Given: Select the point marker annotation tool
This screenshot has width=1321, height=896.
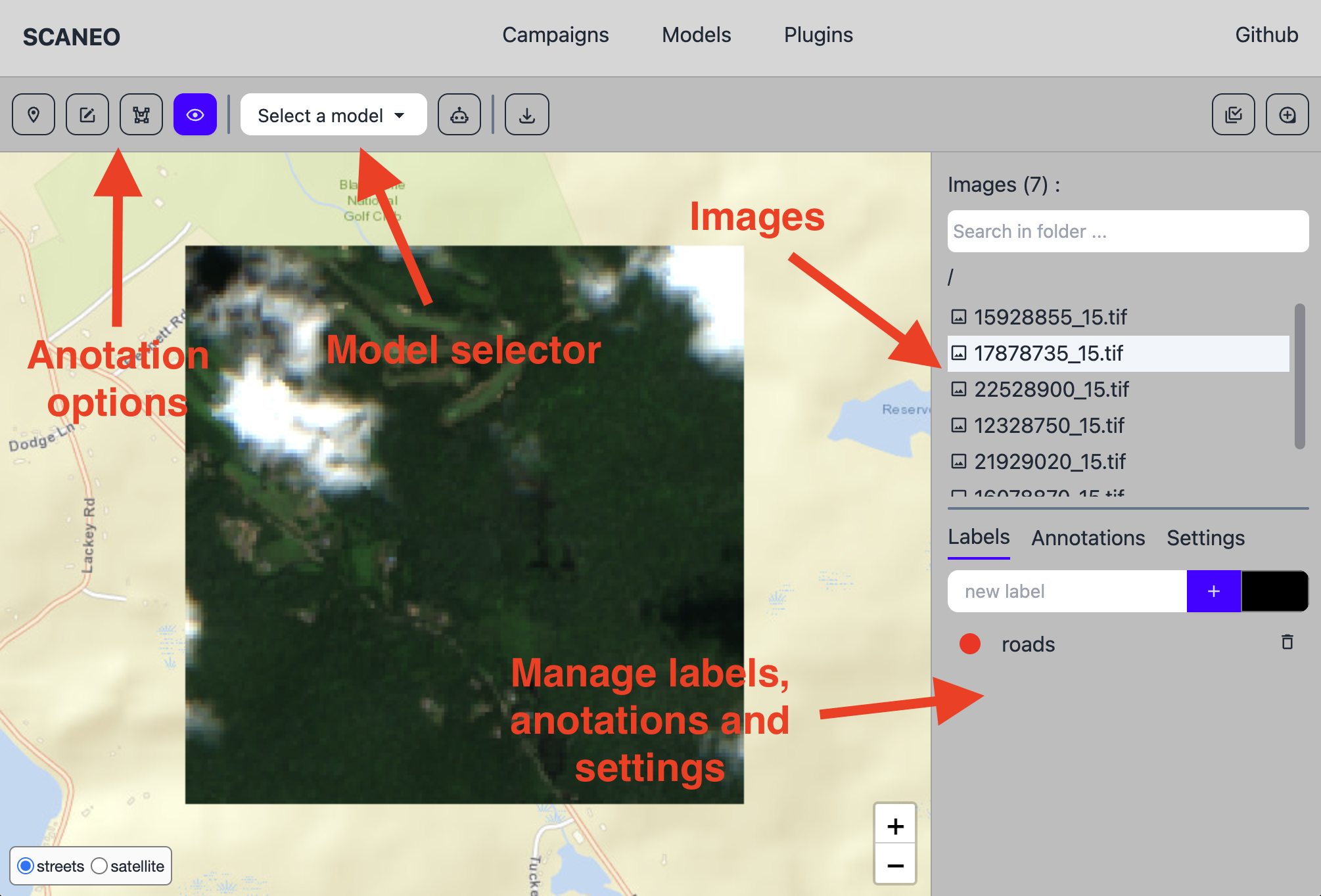Looking at the screenshot, I should 34,115.
